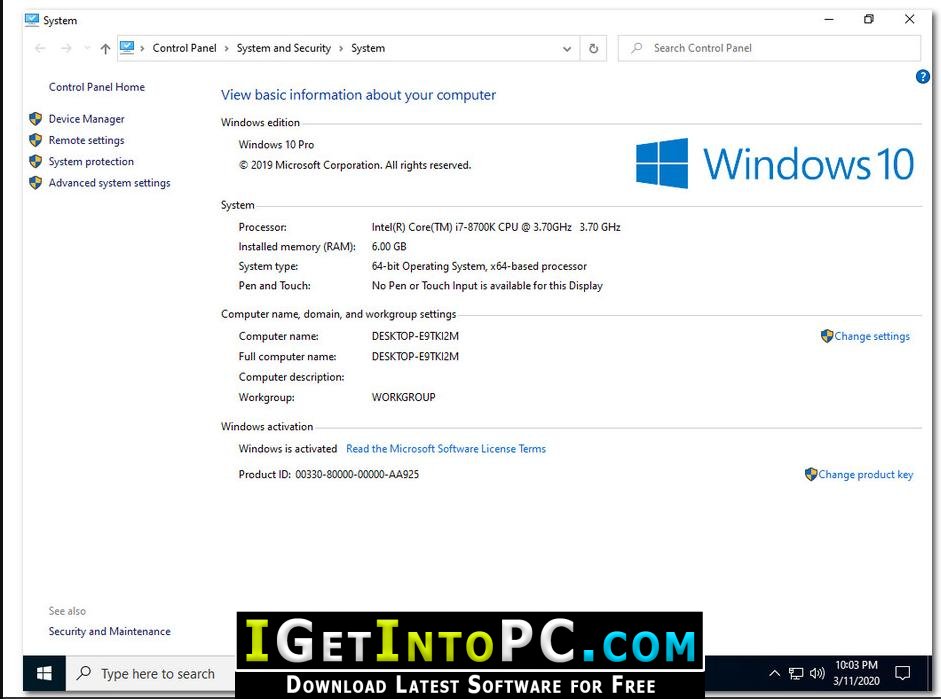
Task: Click the computer icon in address bar
Action: tap(127, 47)
